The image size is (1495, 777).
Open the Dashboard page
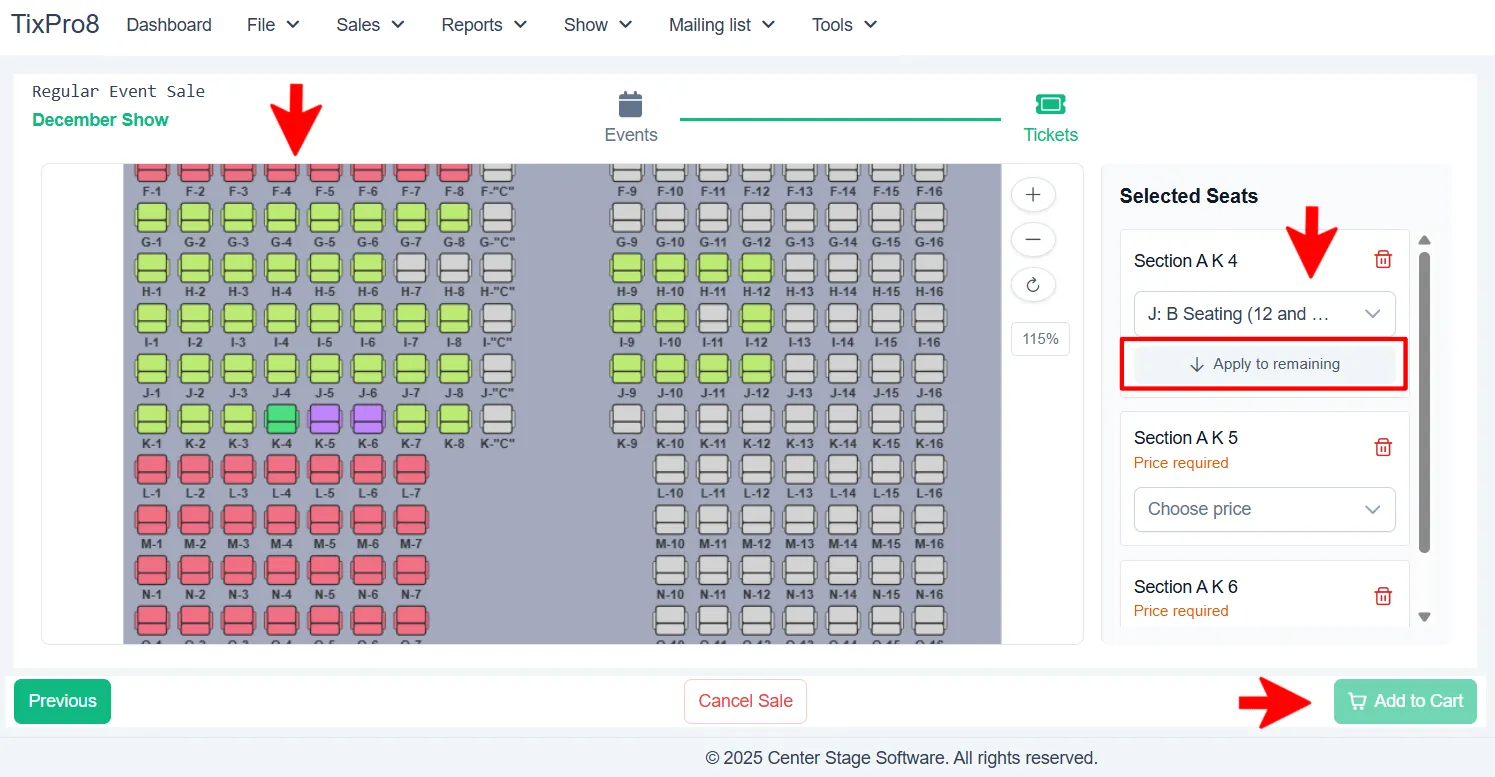click(x=169, y=25)
